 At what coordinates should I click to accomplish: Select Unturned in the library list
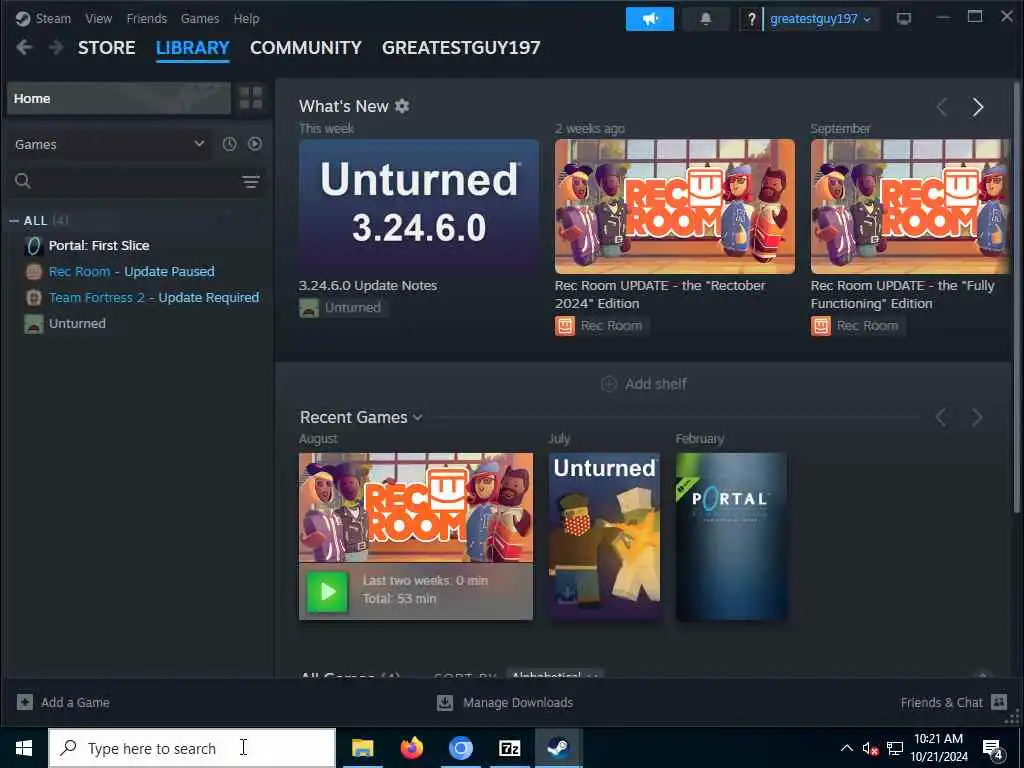click(x=77, y=323)
